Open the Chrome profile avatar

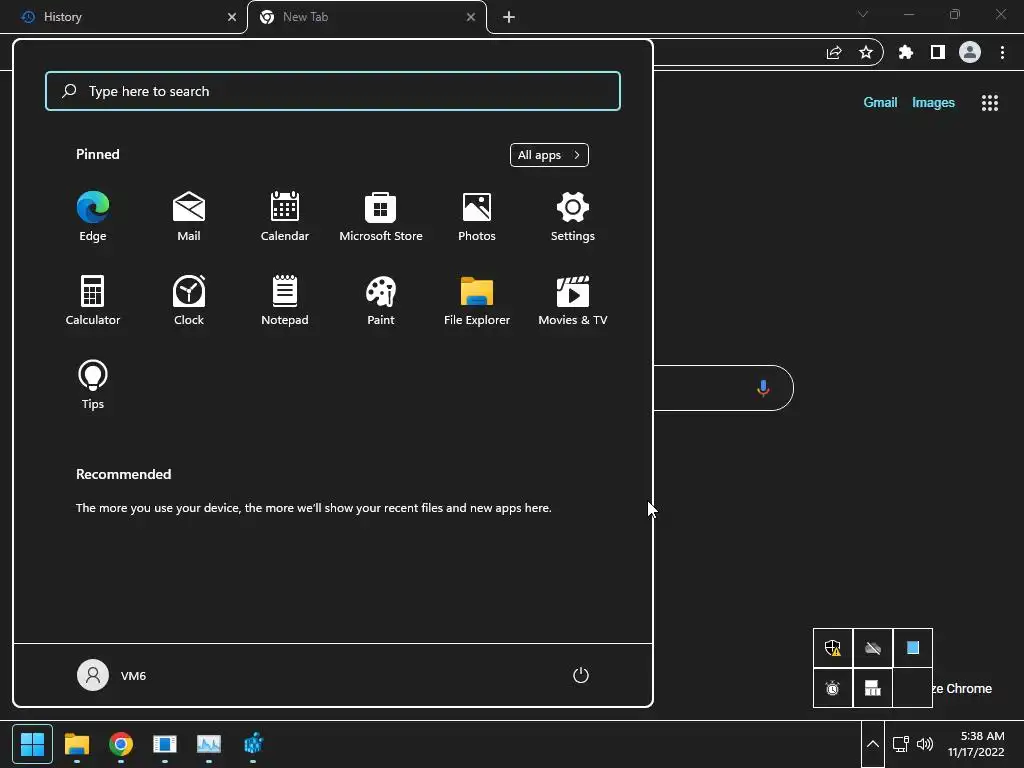(x=970, y=52)
